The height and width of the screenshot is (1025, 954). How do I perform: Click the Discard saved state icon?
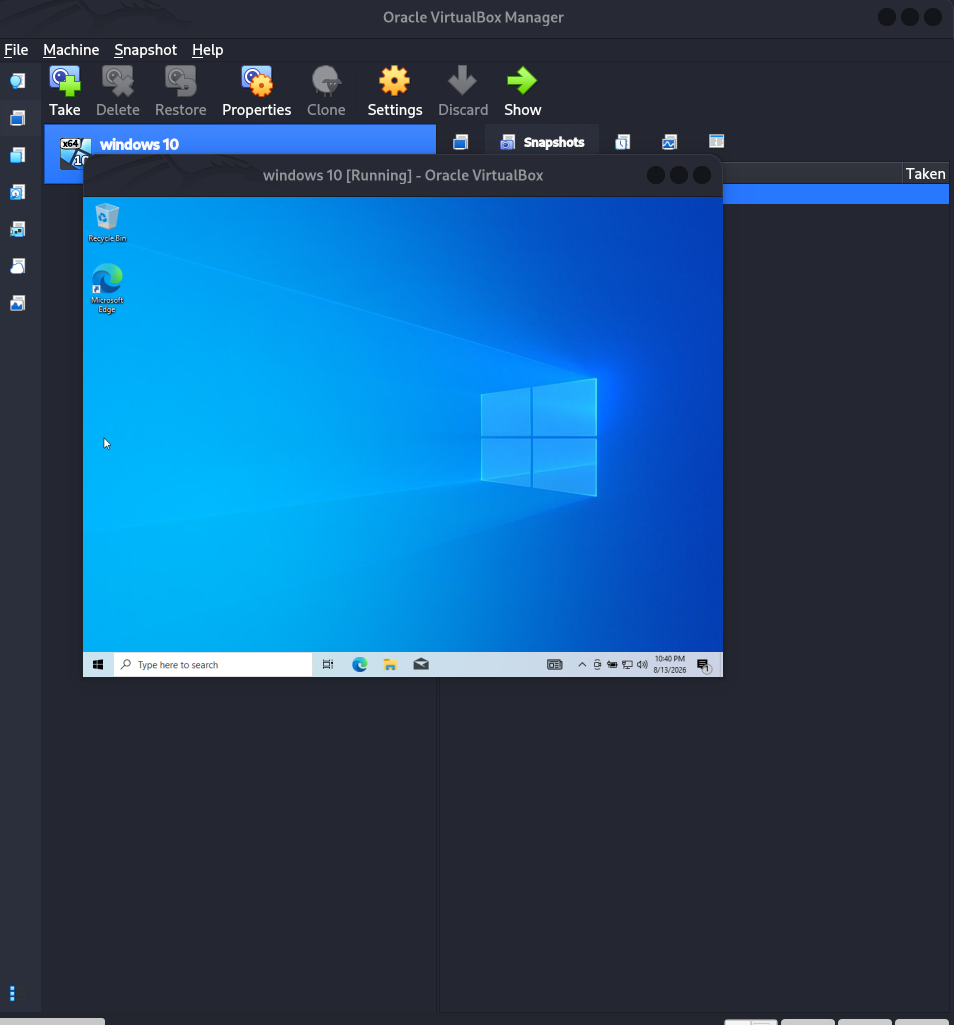point(462,81)
